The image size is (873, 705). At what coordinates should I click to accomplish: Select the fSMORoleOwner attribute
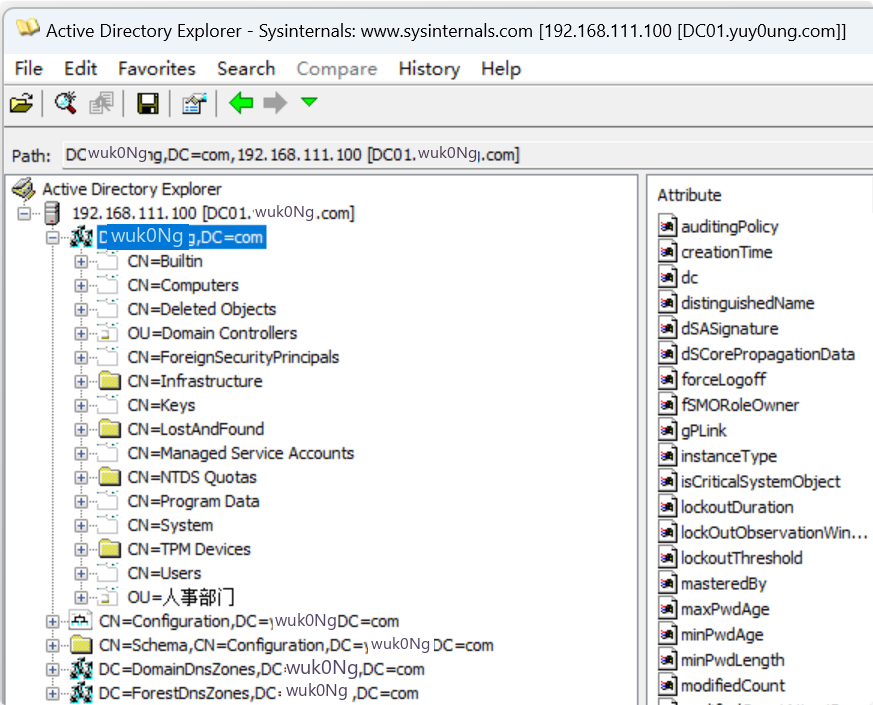coord(739,405)
